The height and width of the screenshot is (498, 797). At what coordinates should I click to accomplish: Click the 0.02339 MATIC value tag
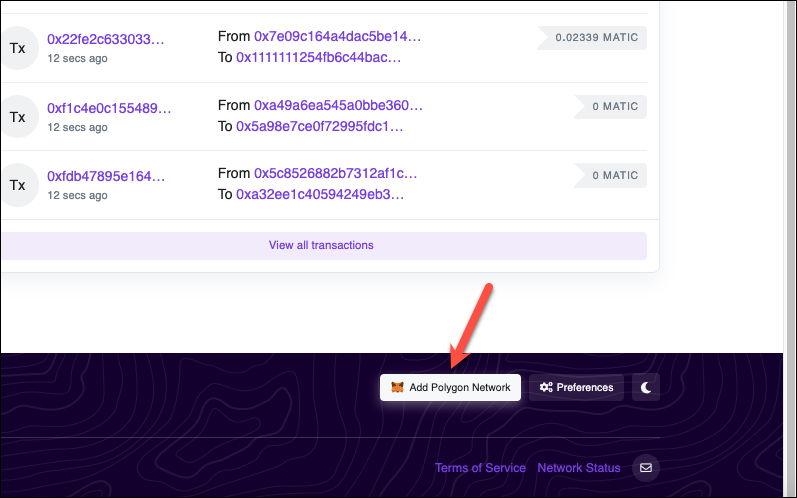coord(592,38)
